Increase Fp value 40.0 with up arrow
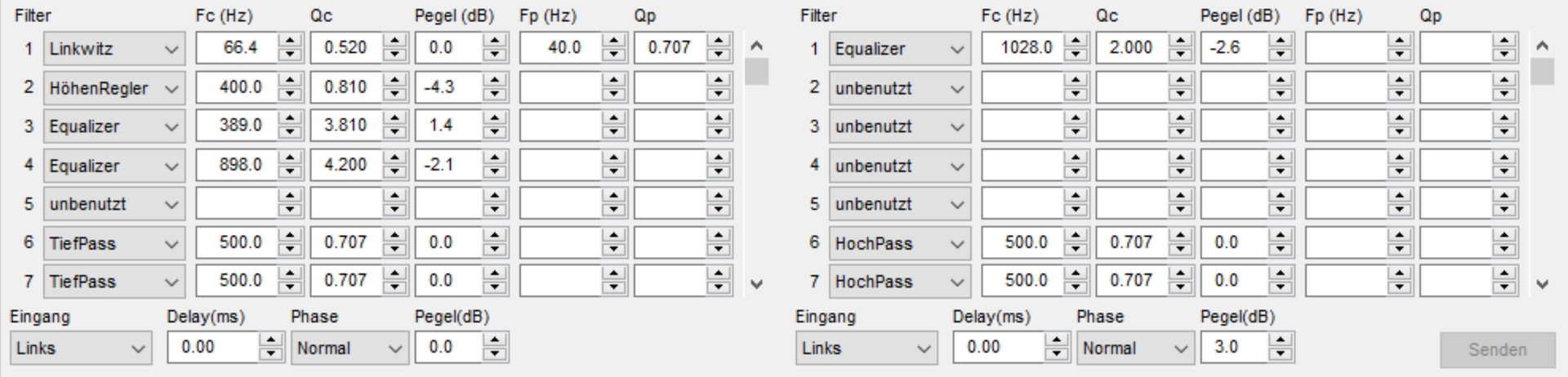This screenshot has width=1568, height=377. click(613, 42)
